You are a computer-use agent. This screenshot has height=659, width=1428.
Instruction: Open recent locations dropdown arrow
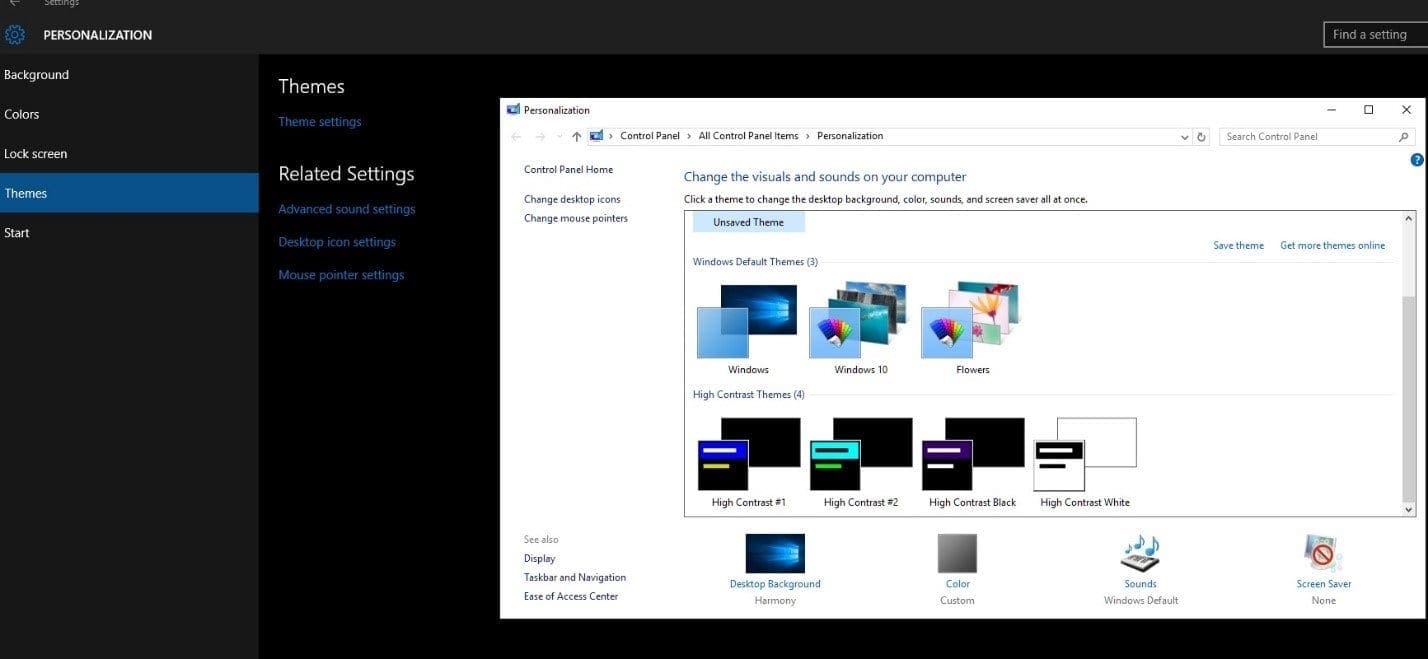559,137
